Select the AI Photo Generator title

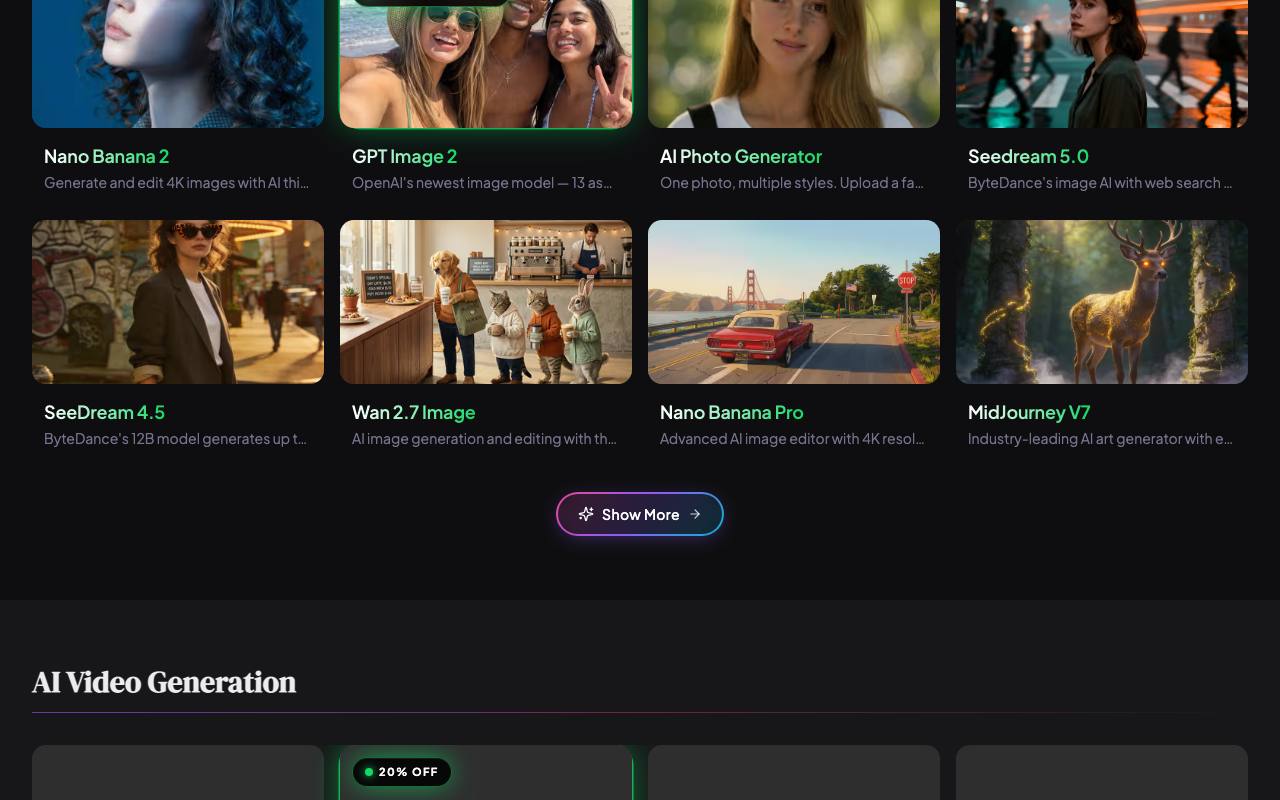tap(741, 156)
